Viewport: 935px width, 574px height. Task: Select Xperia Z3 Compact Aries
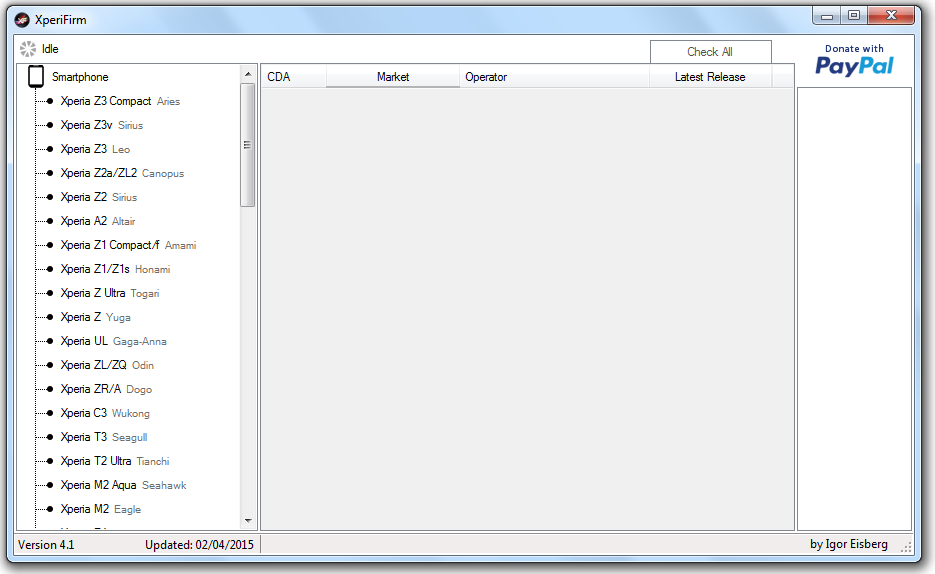(120, 101)
